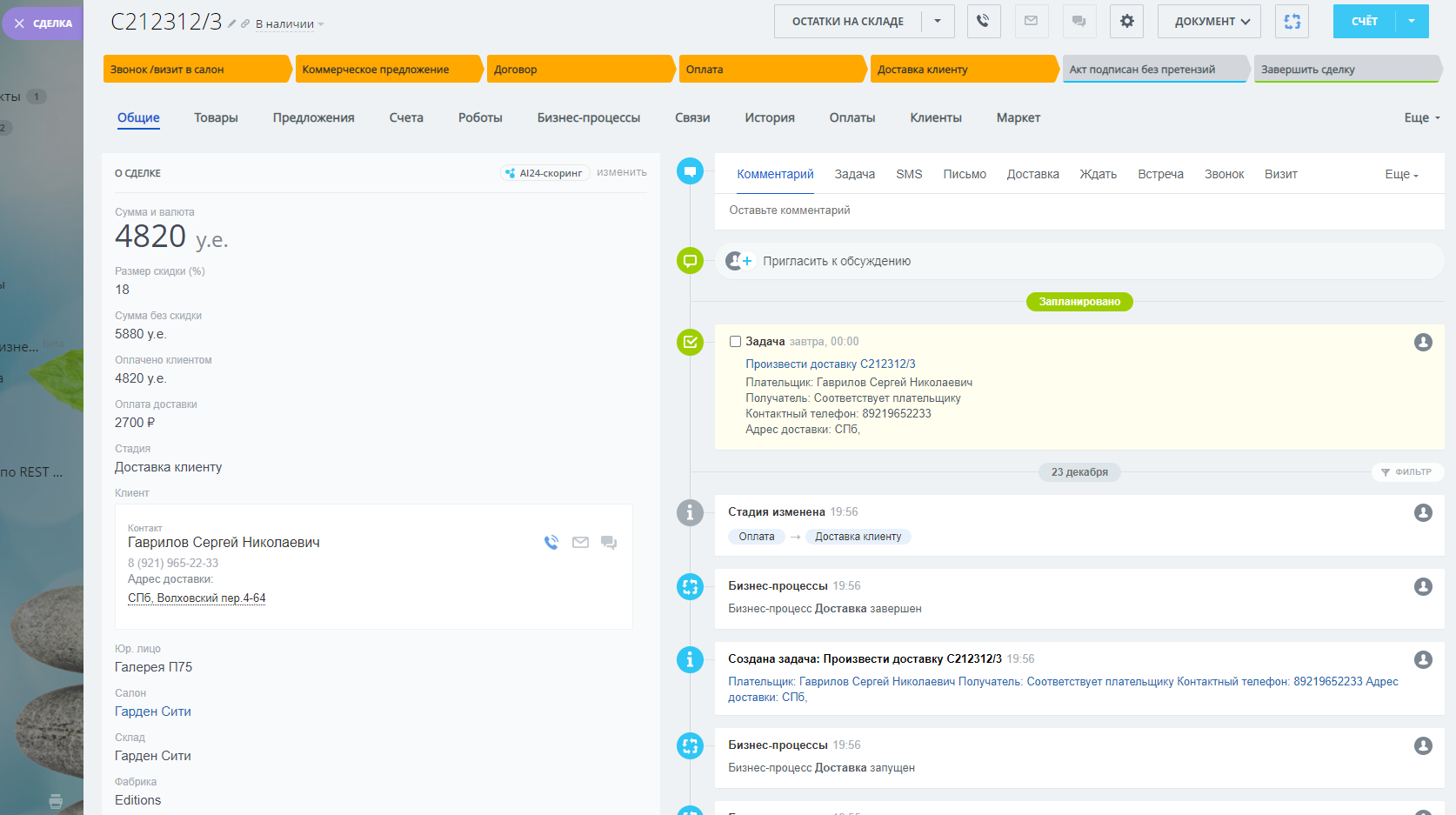
Task: Select stage Акт подписан без претензий
Action: pyautogui.click(x=1153, y=70)
